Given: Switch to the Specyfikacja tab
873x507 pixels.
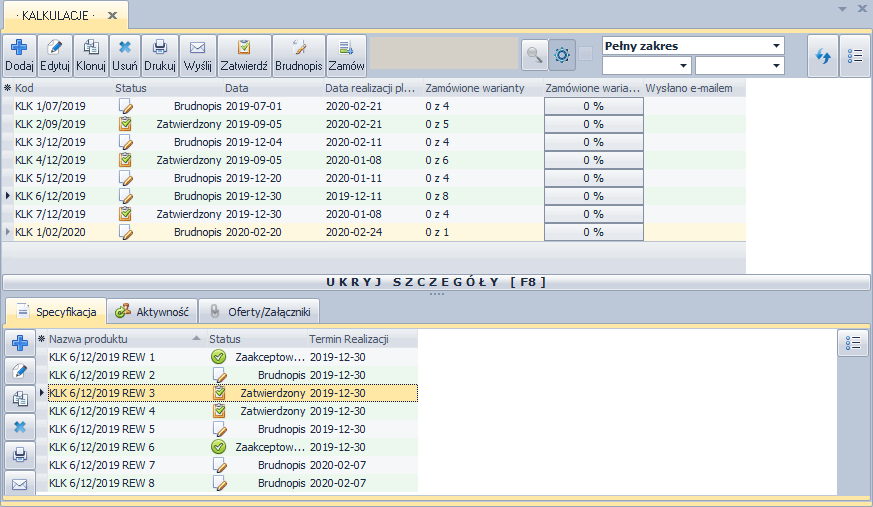Looking at the screenshot, I should click(x=56, y=312).
